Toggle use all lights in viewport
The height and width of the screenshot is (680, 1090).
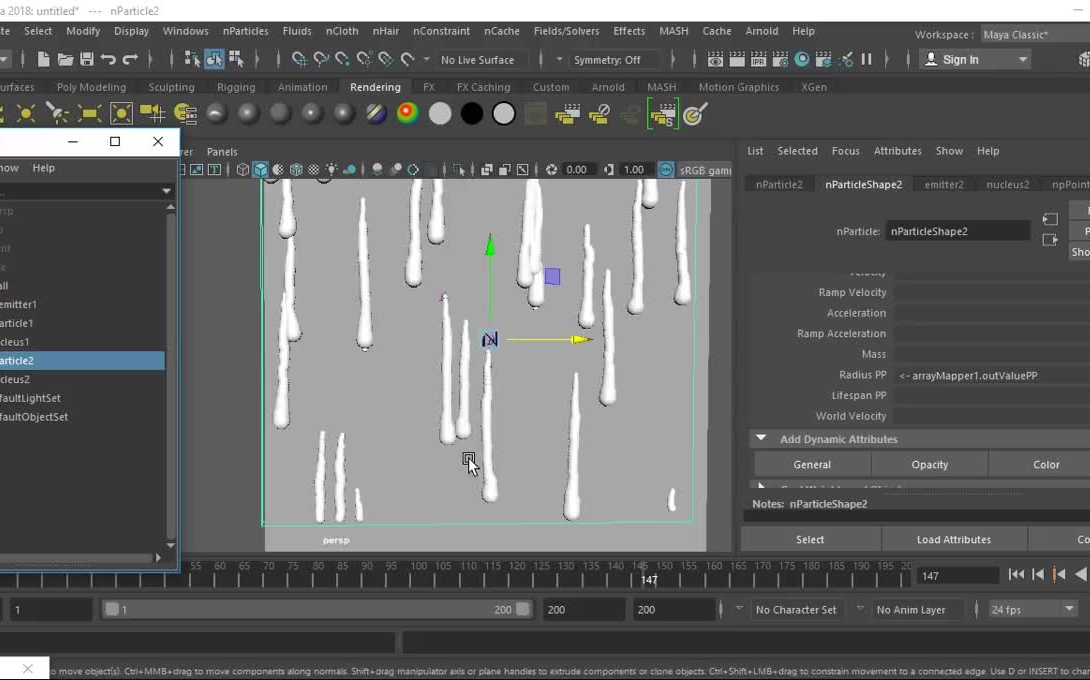tap(331, 170)
